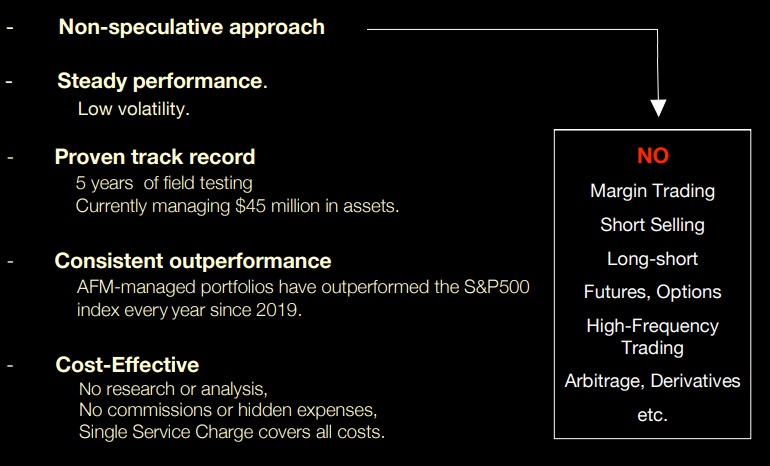Select the Non-speculative approach heading
Viewport: 770px width, 466px height.
click(192, 27)
